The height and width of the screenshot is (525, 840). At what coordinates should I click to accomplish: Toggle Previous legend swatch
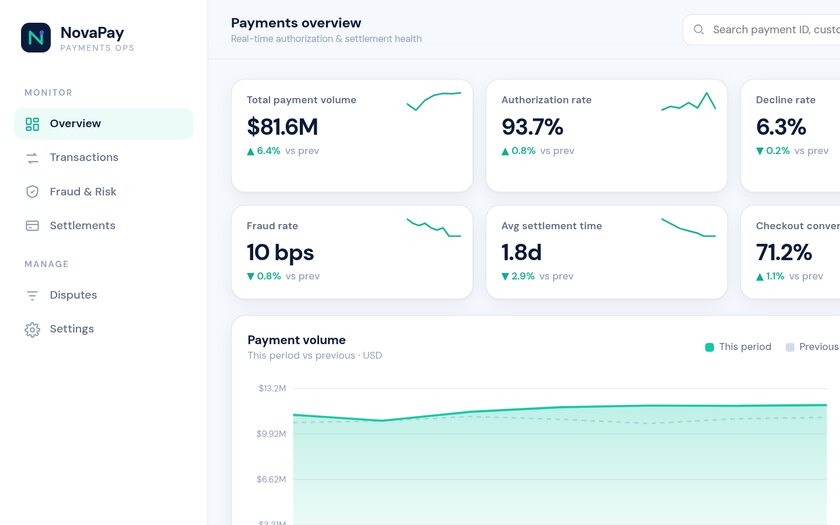point(790,347)
